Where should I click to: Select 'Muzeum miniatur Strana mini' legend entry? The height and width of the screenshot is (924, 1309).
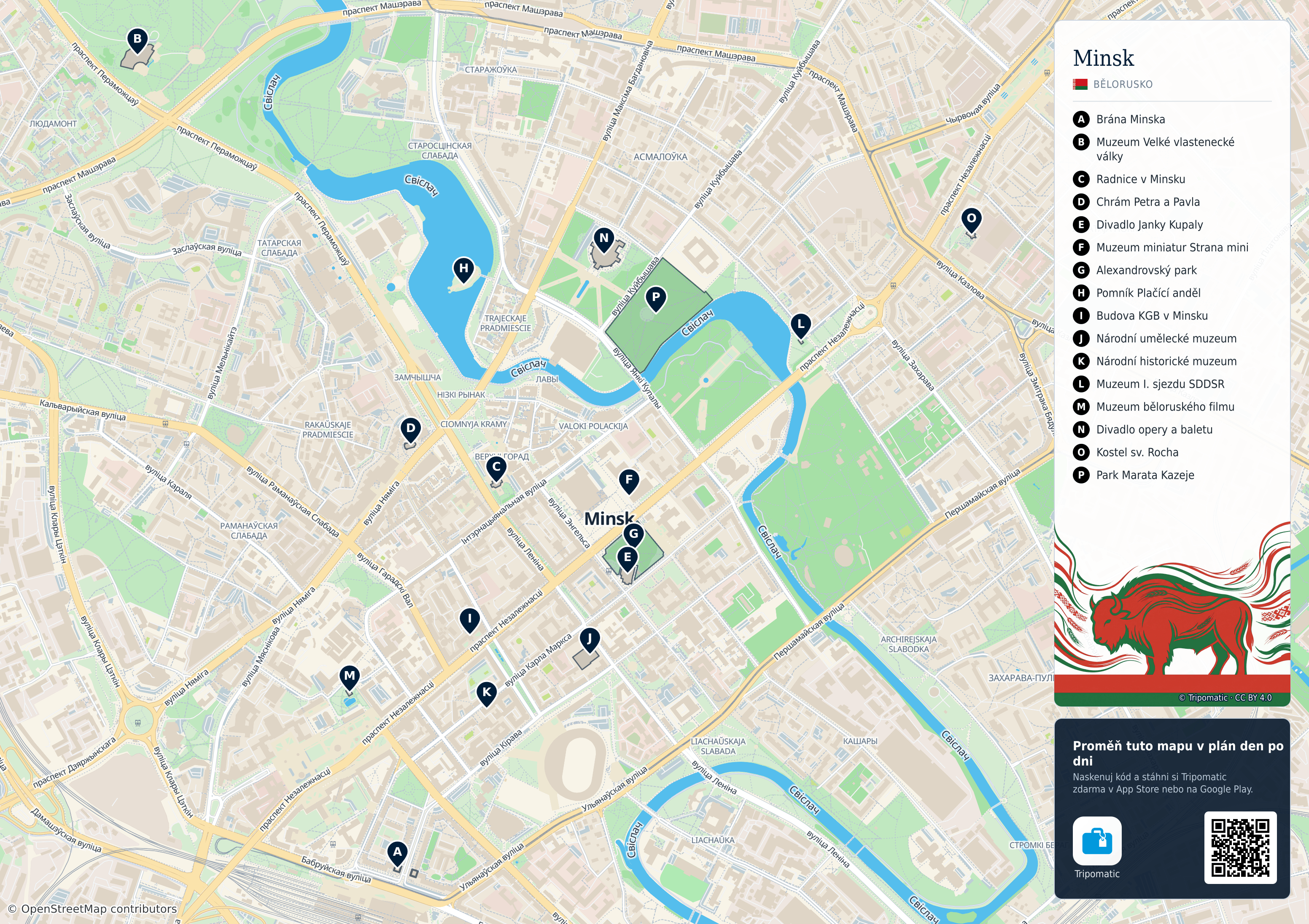tap(1161, 247)
